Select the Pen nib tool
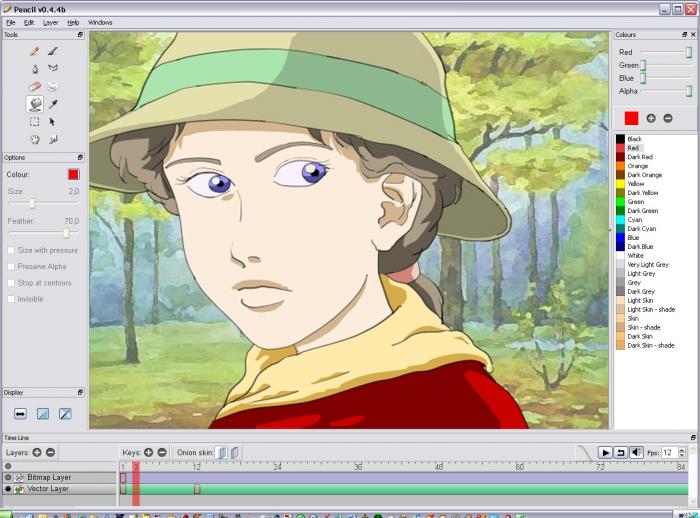The height and width of the screenshot is (518, 700). point(34,68)
